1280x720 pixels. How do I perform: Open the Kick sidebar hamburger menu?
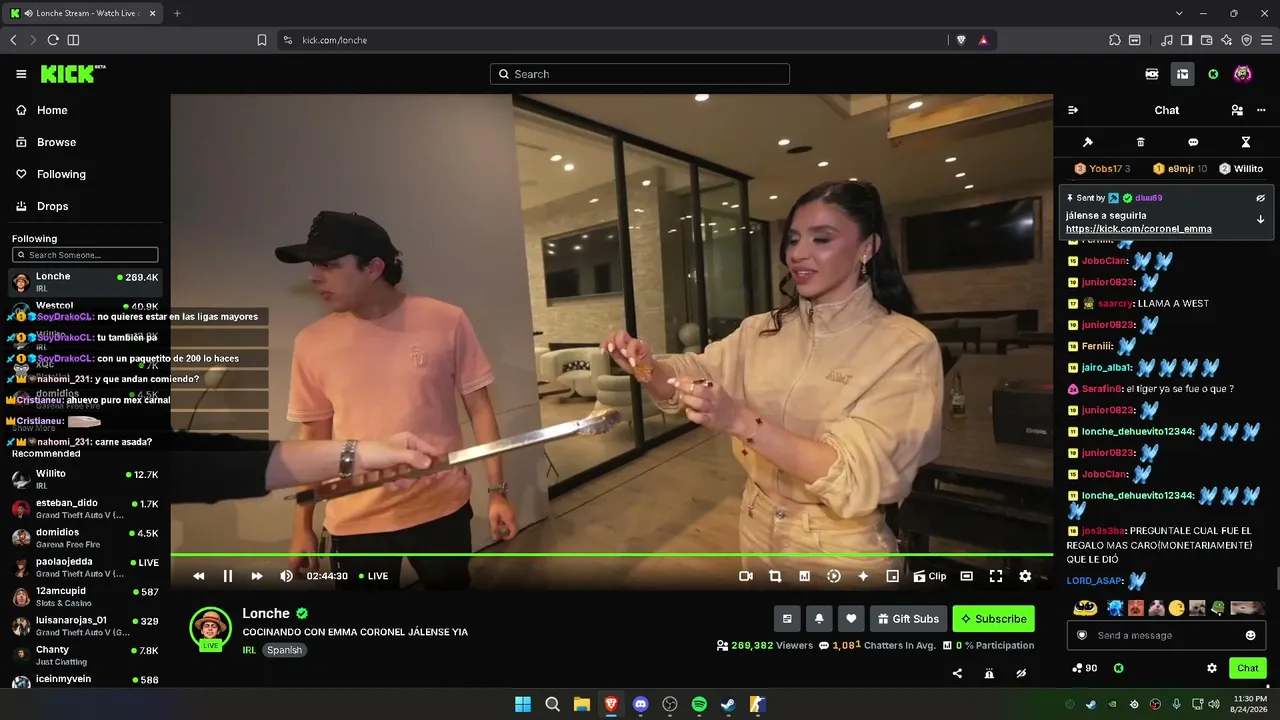(x=21, y=74)
